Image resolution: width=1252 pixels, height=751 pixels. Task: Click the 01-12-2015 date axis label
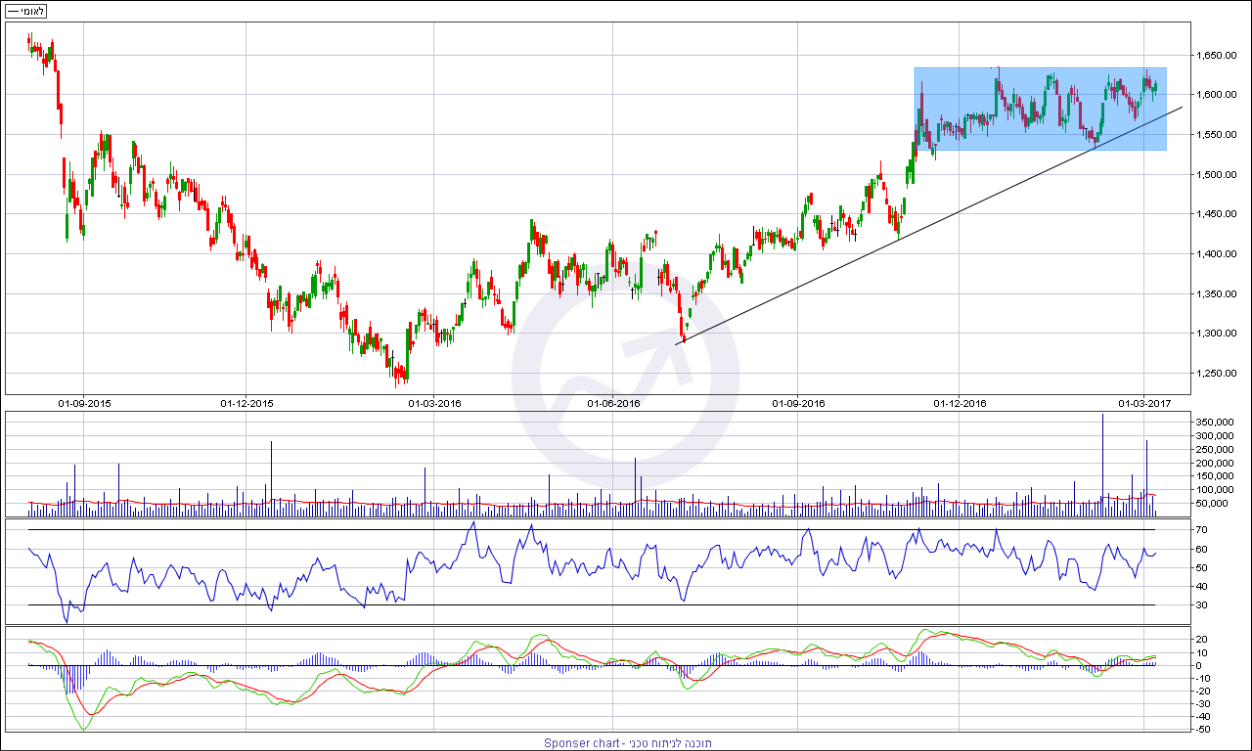[x=247, y=403]
